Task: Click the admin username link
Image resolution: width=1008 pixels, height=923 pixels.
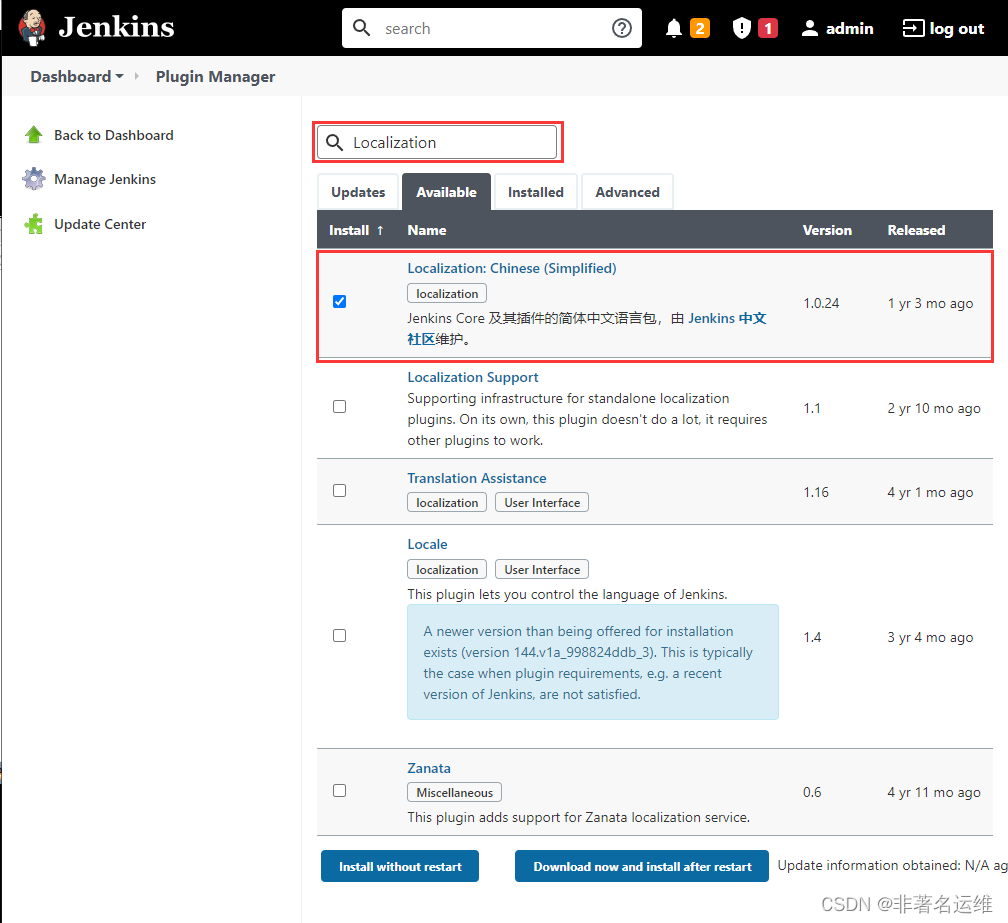Action: coord(849,29)
